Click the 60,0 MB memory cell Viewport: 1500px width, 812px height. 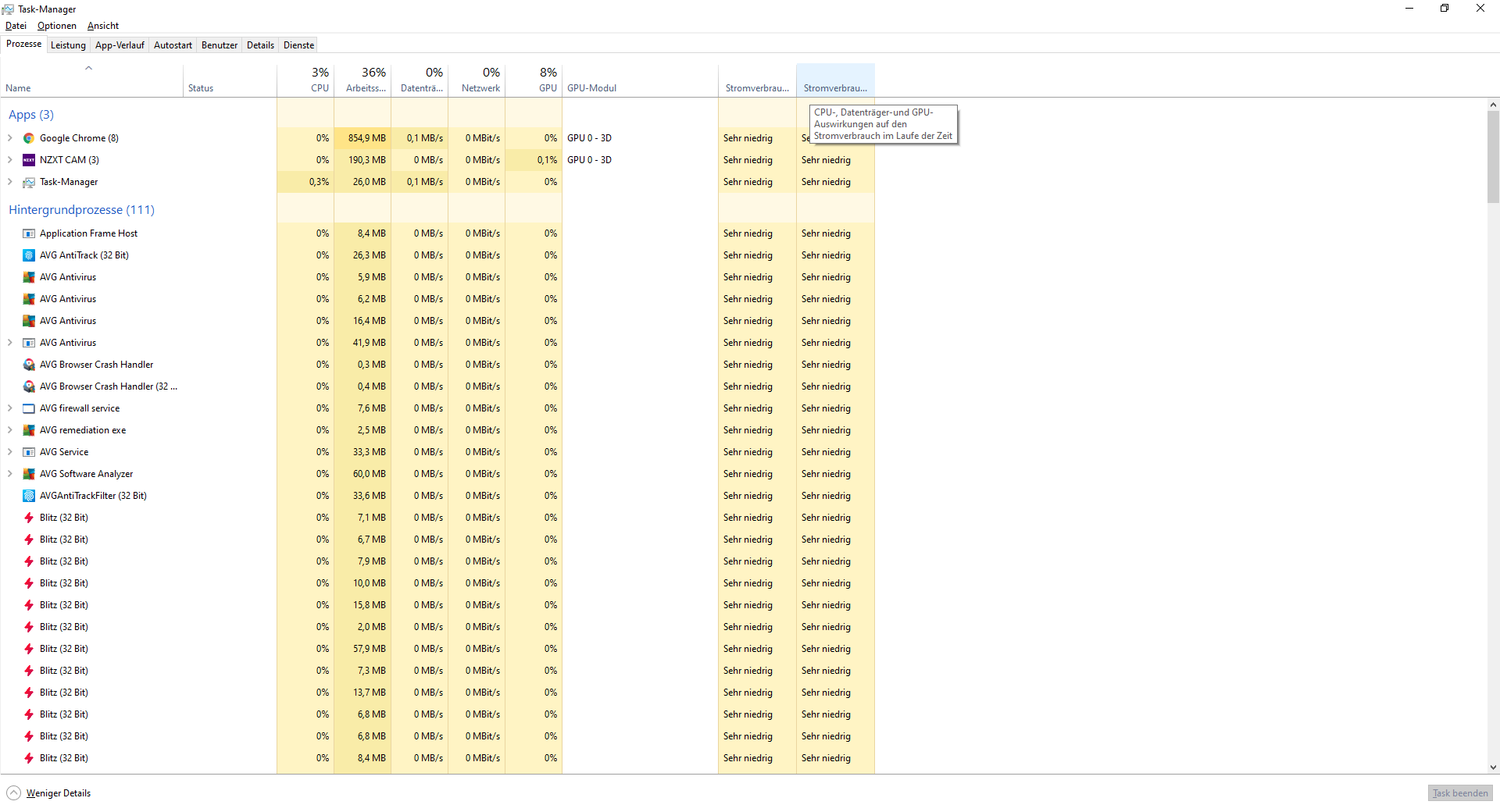(x=362, y=474)
